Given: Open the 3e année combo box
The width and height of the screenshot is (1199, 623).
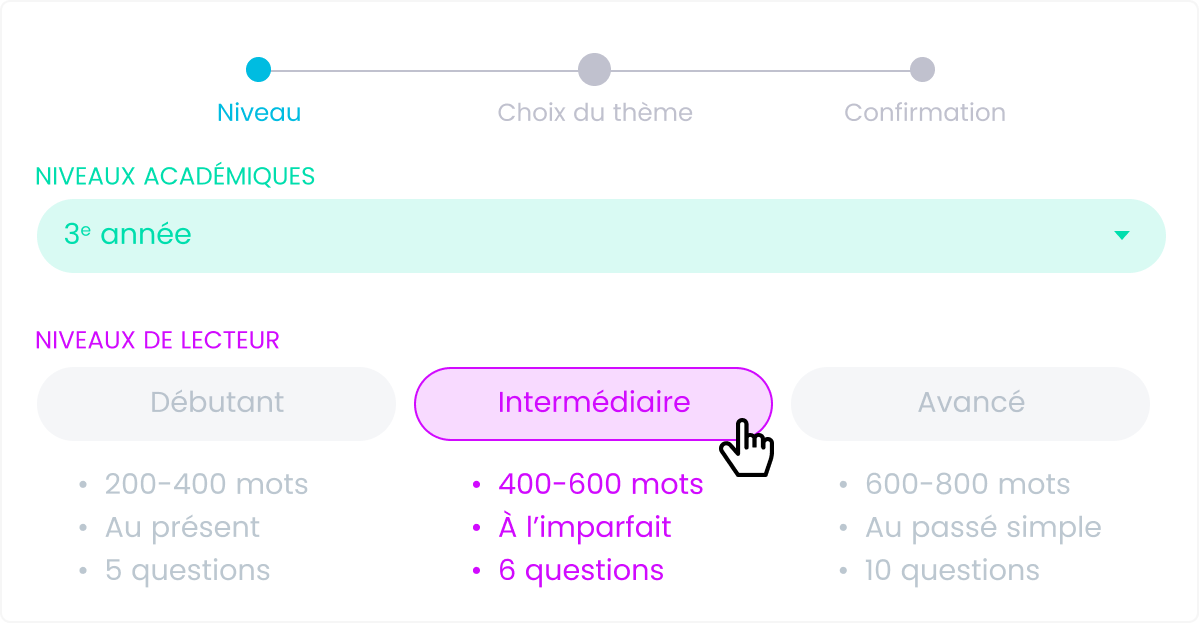Looking at the screenshot, I should pyautogui.click(x=600, y=235).
